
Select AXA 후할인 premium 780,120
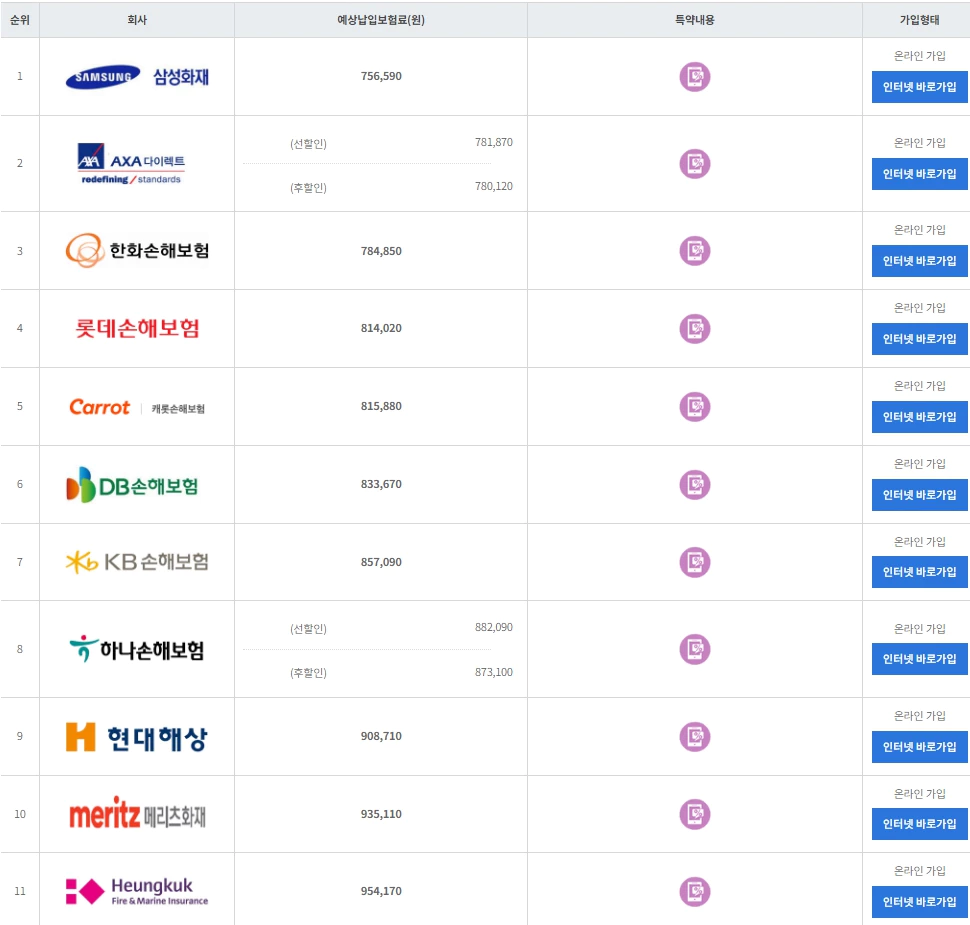(494, 186)
